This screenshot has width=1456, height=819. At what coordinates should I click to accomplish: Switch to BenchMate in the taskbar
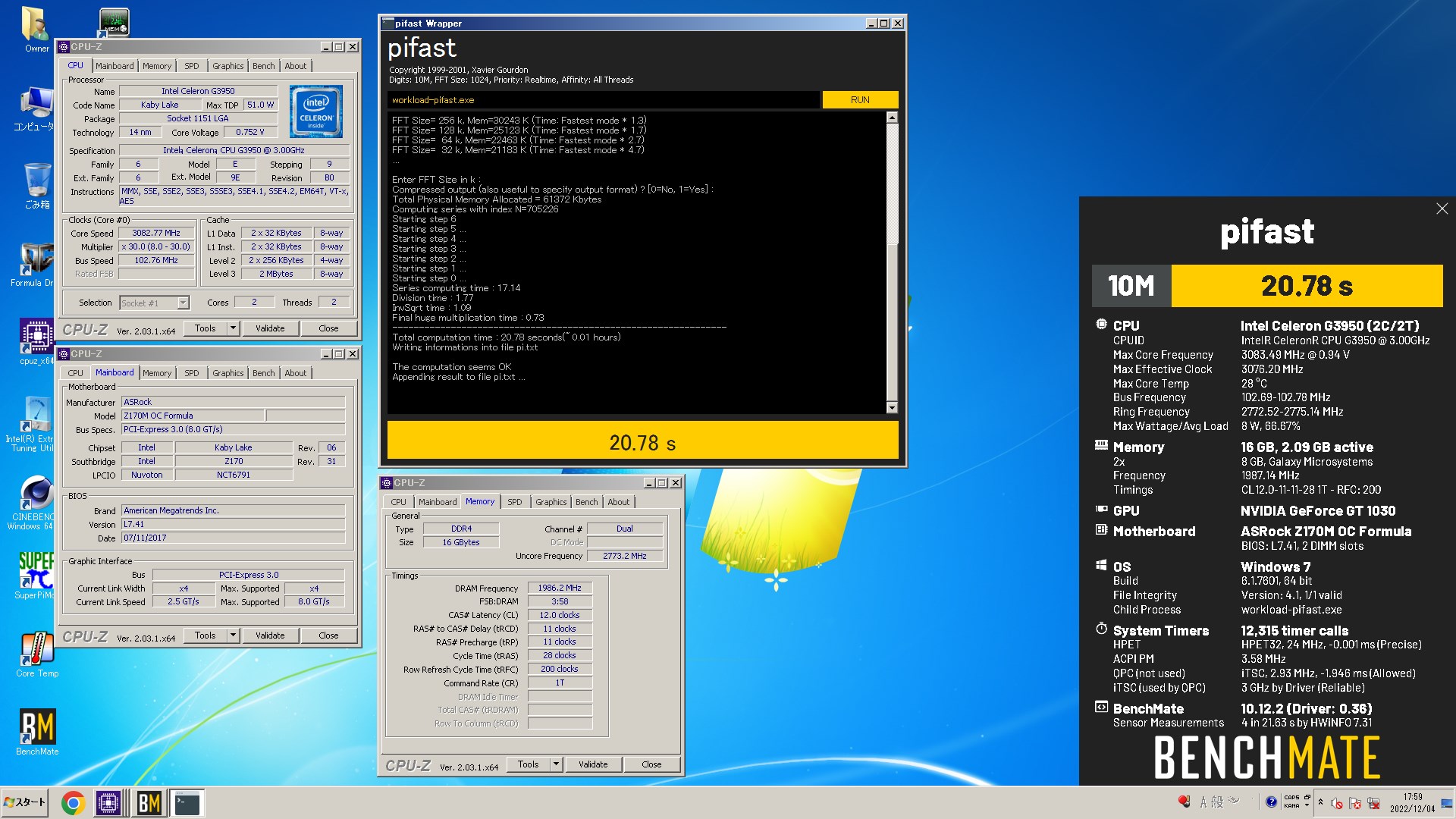(x=149, y=802)
